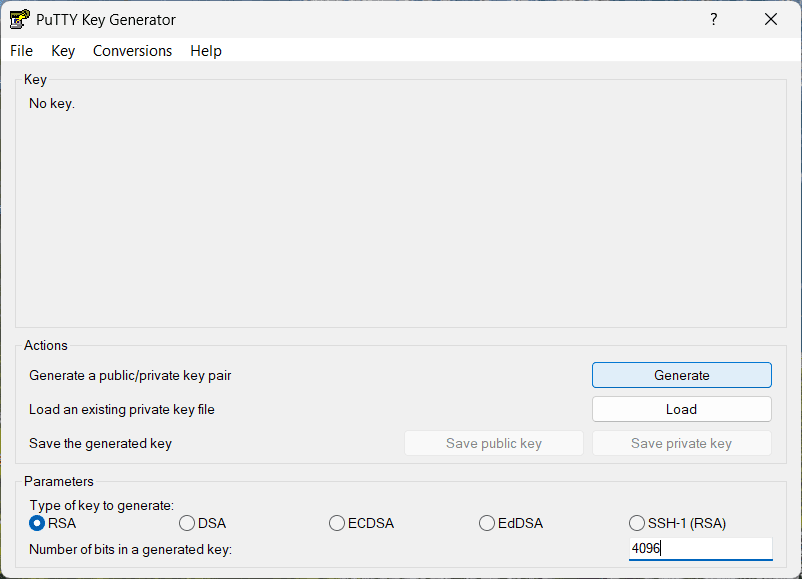Click the PuTTY Key Generator title bar icon
The height and width of the screenshot is (579, 802).
(20, 19)
